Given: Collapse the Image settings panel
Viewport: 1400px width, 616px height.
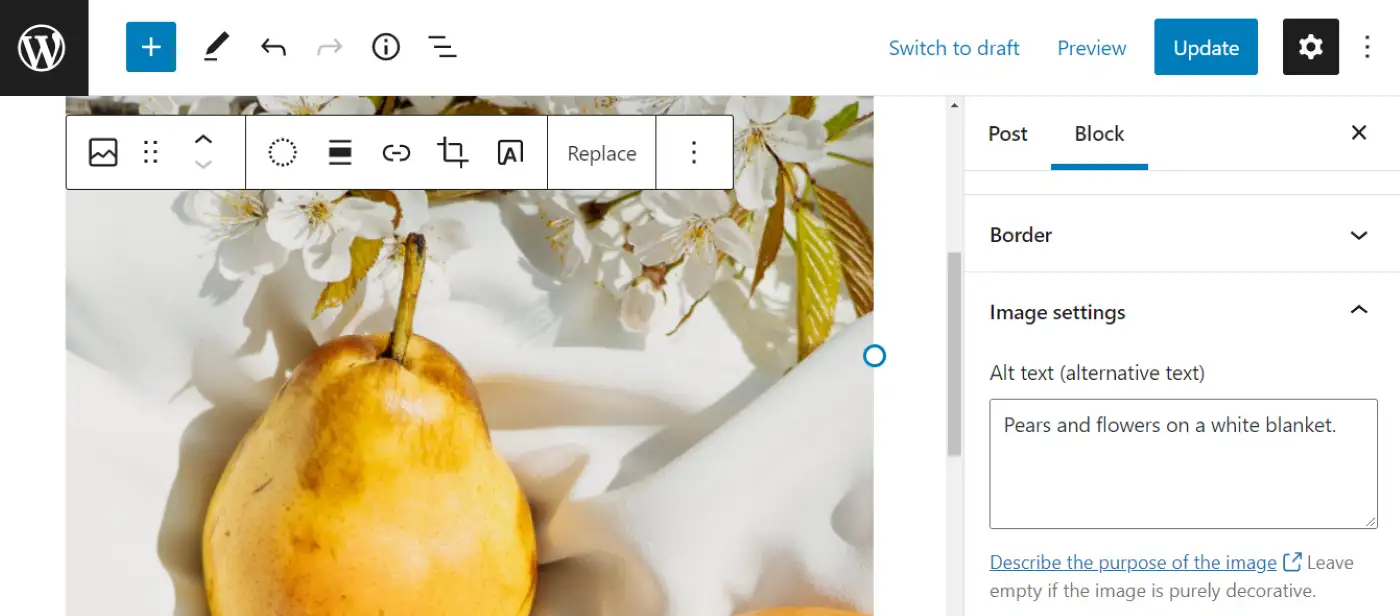Looking at the screenshot, I should (x=1180, y=312).
